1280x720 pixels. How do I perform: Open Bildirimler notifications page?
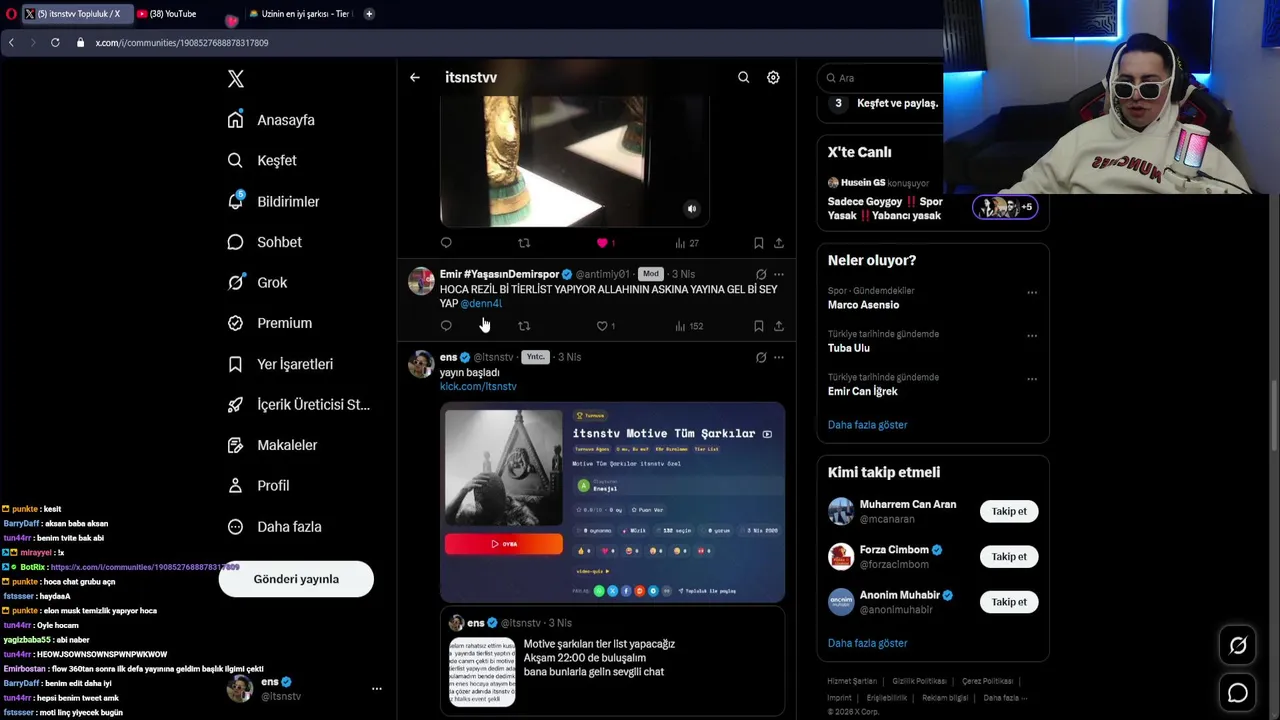[x=273, y=201]
